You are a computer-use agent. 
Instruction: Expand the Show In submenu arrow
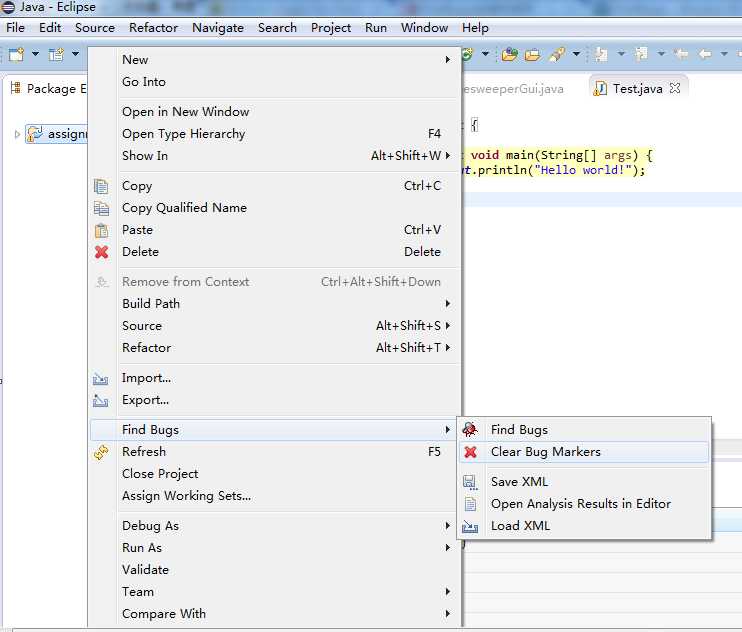pyautogui.click(x=447, y=156)
